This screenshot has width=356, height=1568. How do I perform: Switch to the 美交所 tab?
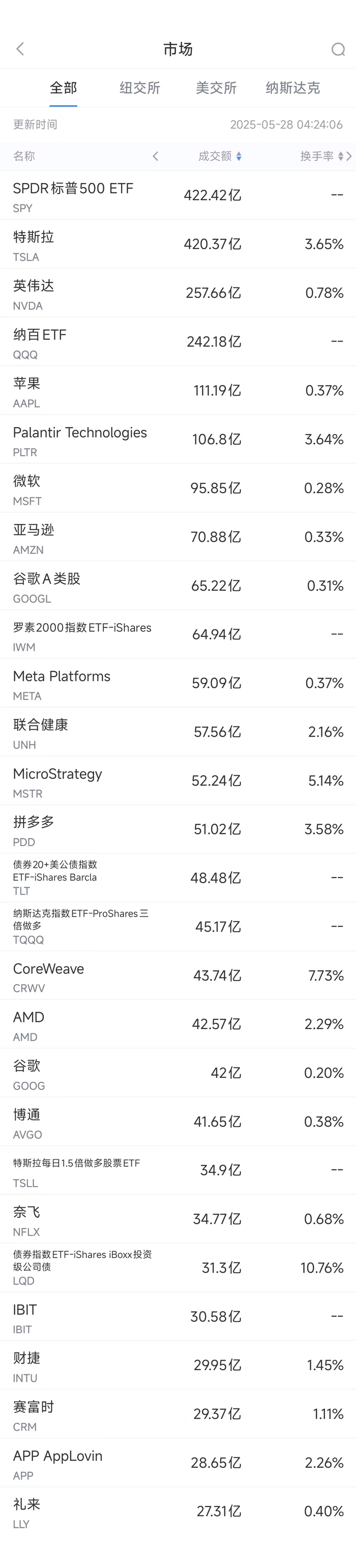[x=216, y=88]
